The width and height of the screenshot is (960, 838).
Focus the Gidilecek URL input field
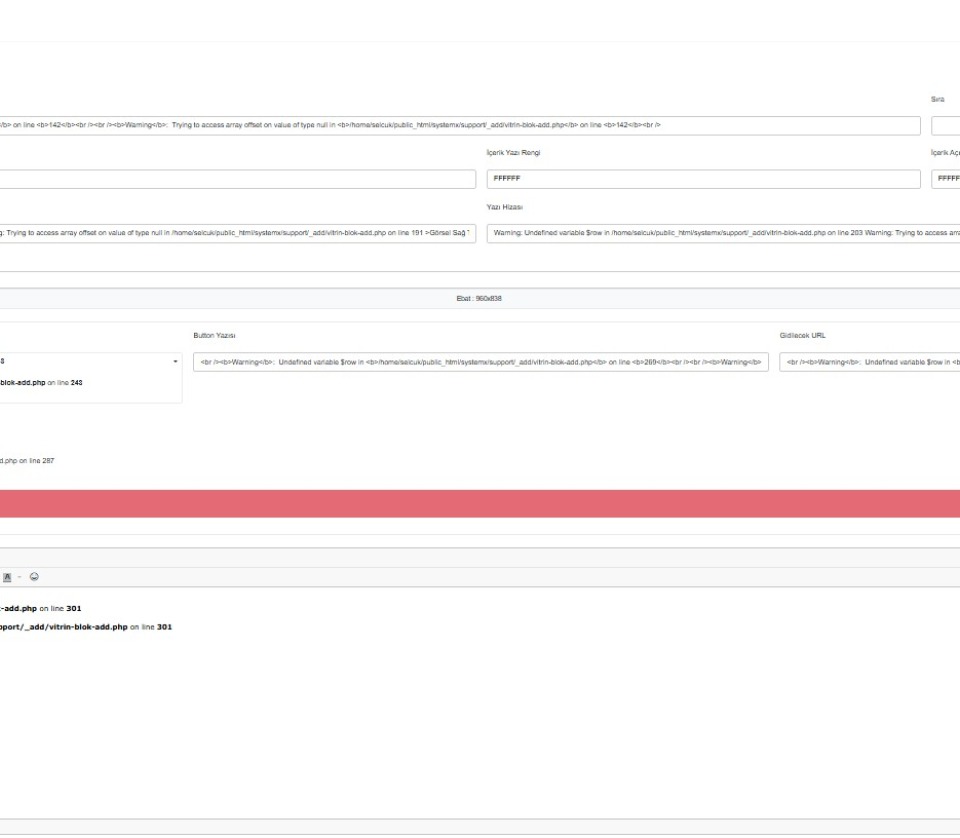coord(868,362)
